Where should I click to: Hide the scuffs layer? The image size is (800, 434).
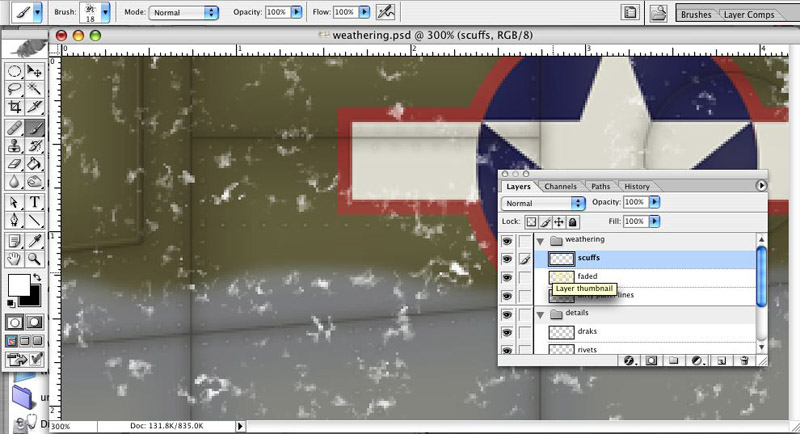[x=507, y=259]
